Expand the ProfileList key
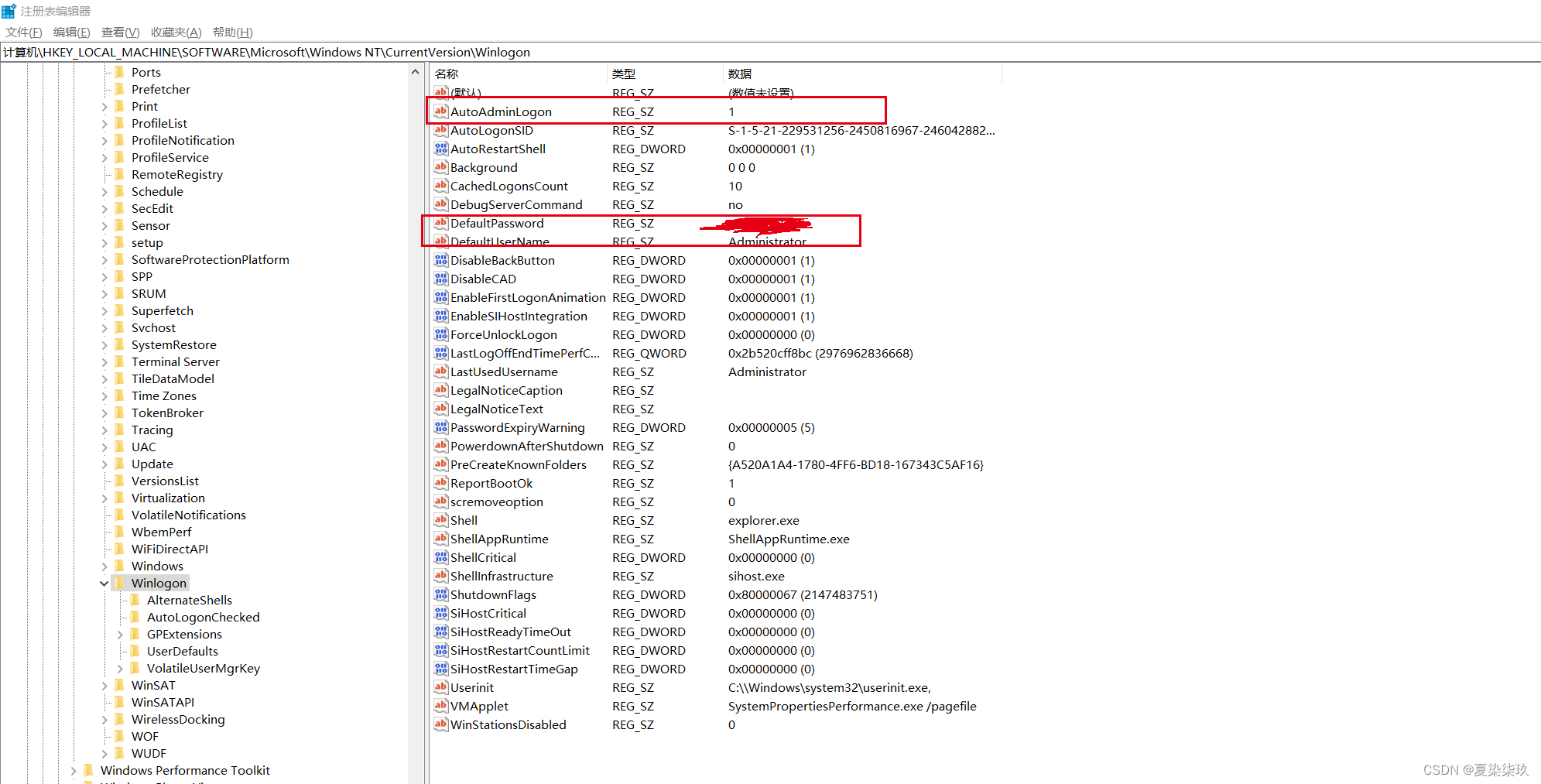 click(104, 123)
